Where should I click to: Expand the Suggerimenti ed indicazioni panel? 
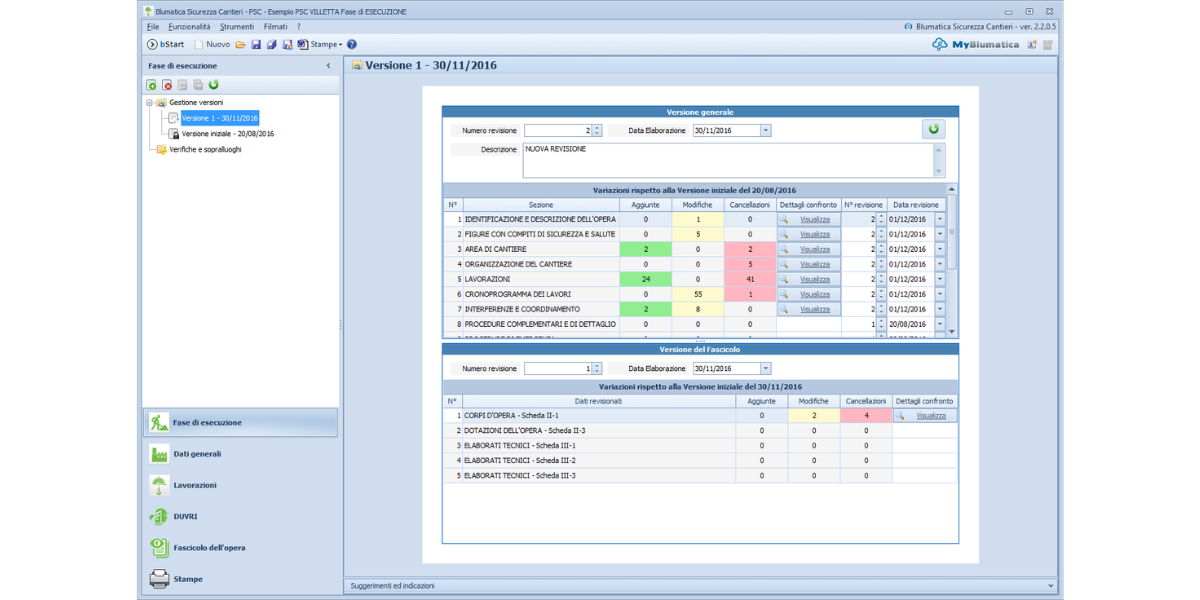point(1050,586)
